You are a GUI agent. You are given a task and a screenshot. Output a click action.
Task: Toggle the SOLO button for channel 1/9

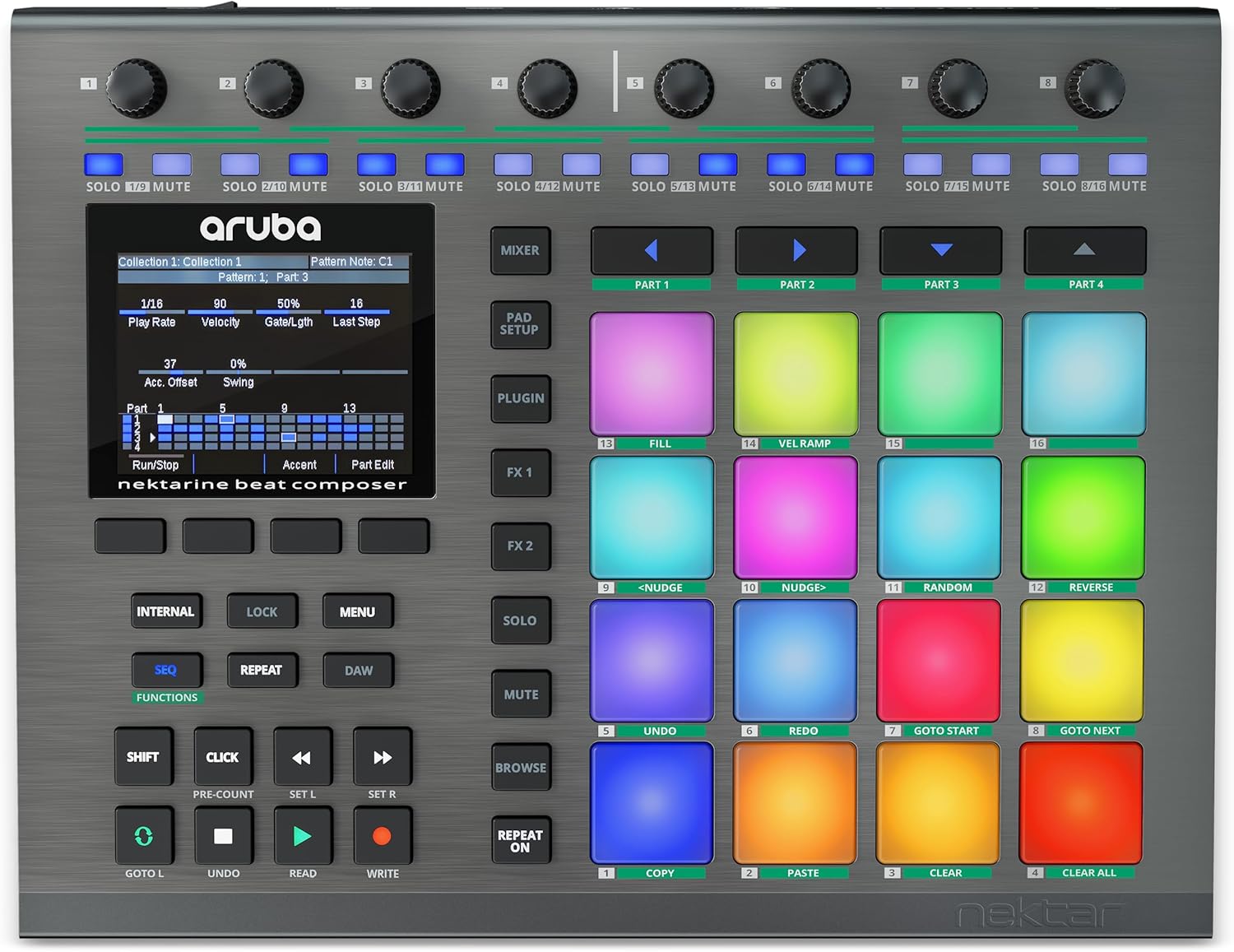(x=104, y=165)
